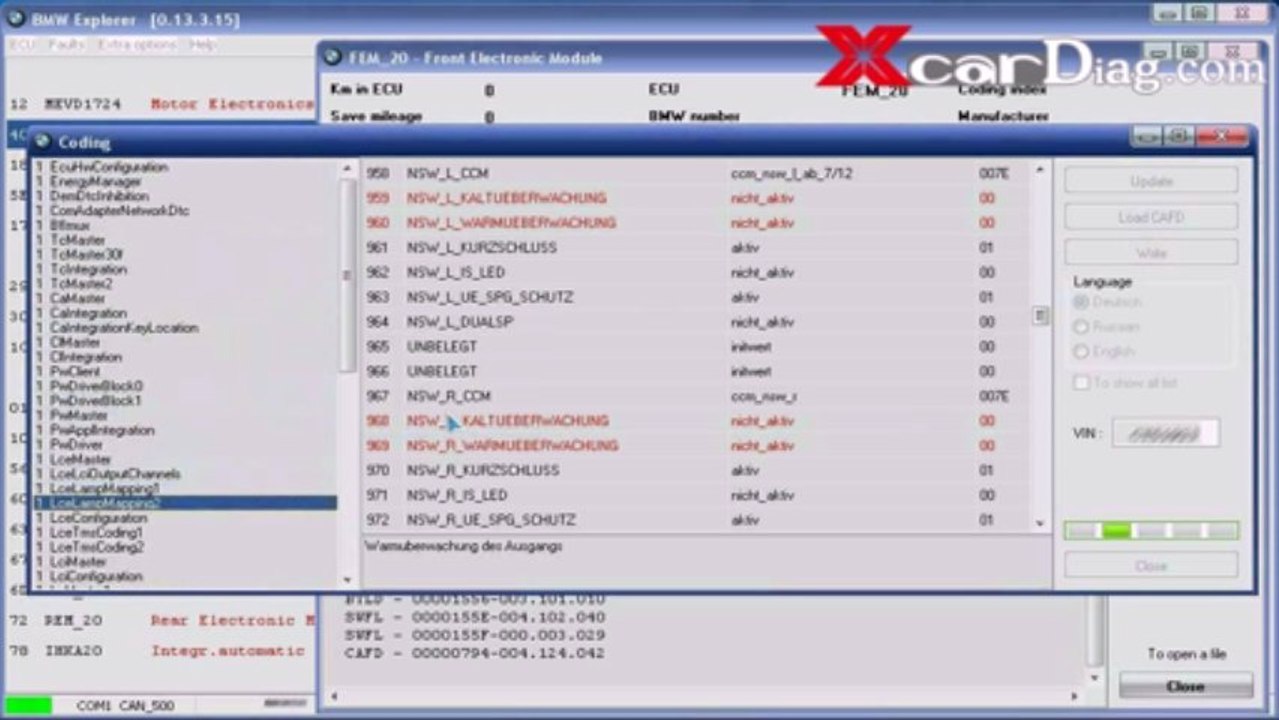1279x720 pixels.
Task: Open the Extra options menu
Action: pyautogui.click(x=138, y=45)
